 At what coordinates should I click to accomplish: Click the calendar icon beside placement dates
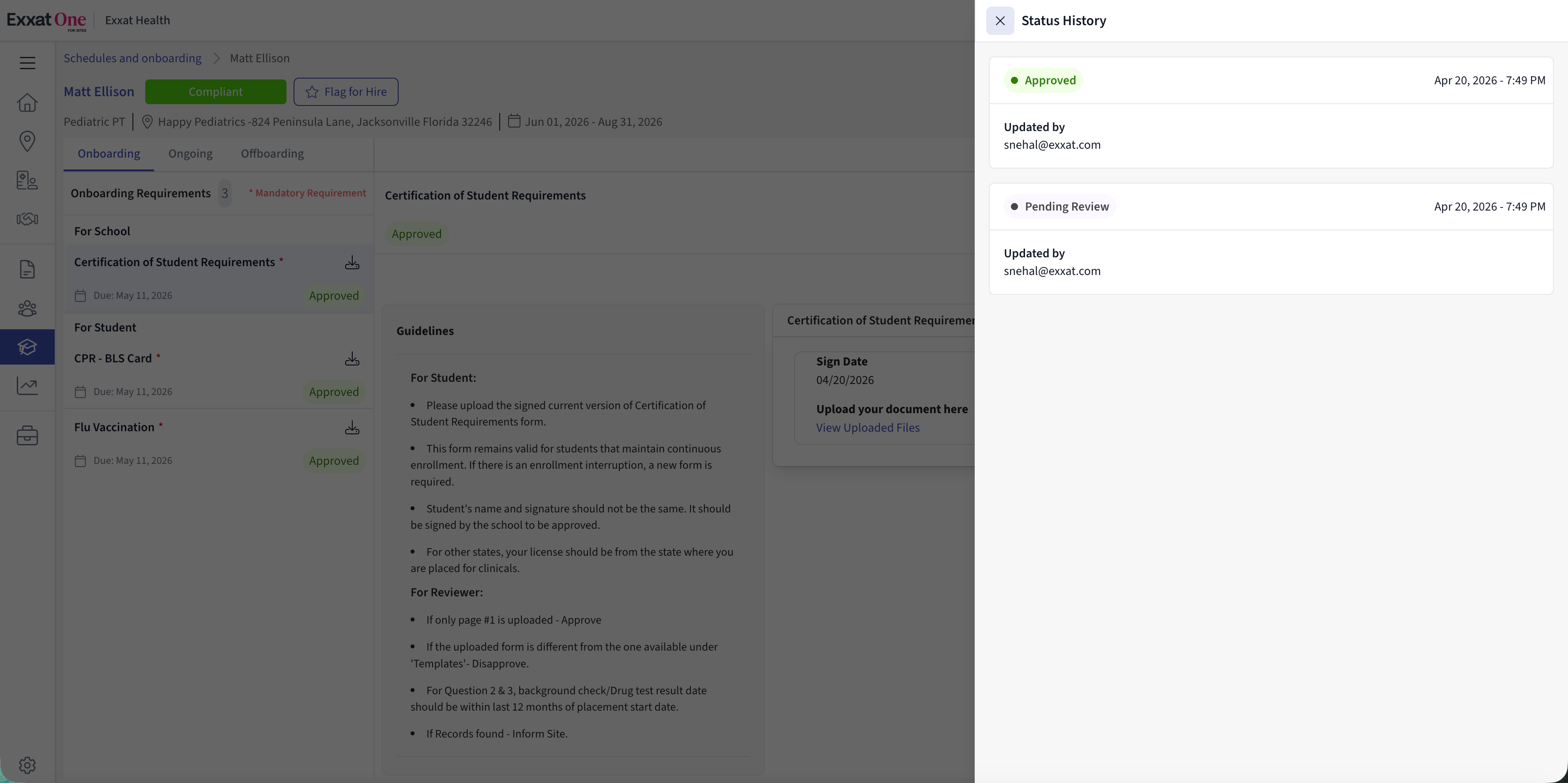coord(514,121)
